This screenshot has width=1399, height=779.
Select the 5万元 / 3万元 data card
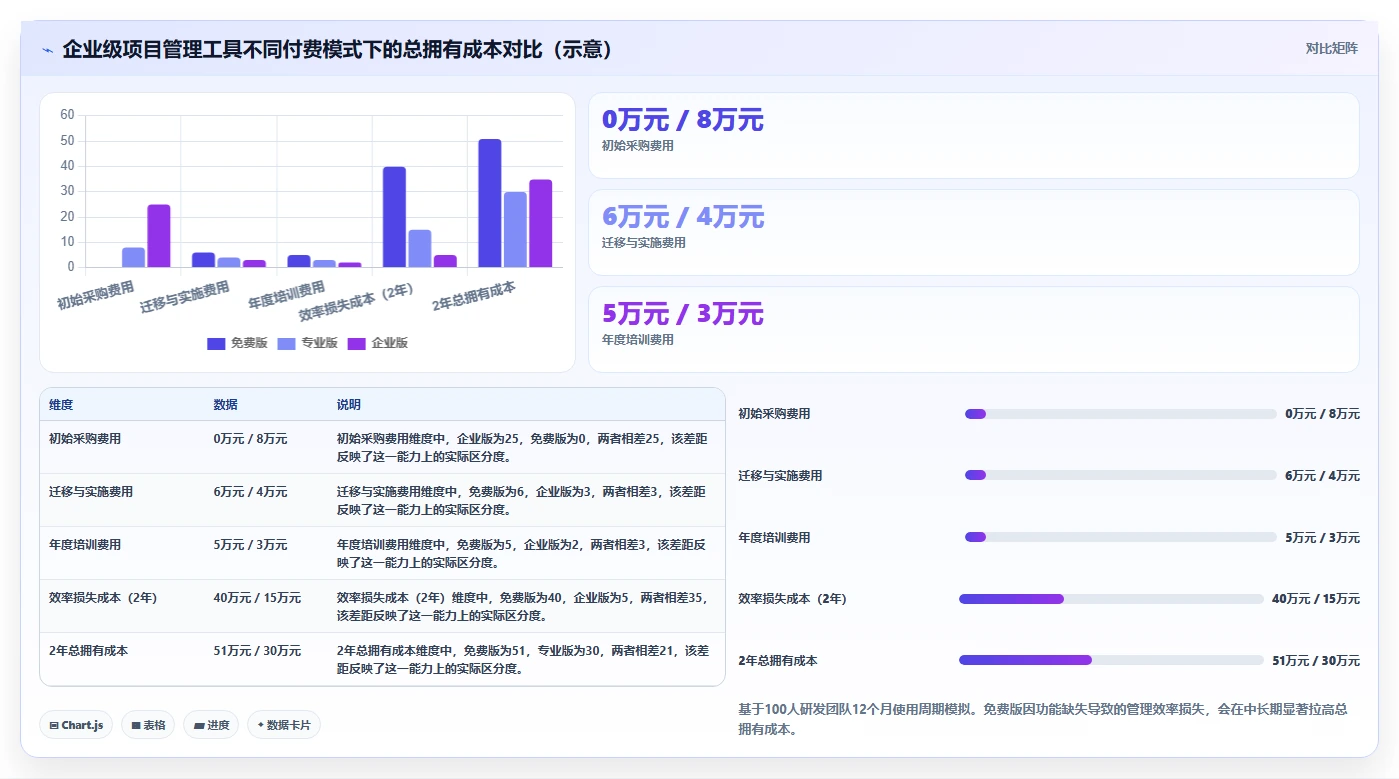974,329
